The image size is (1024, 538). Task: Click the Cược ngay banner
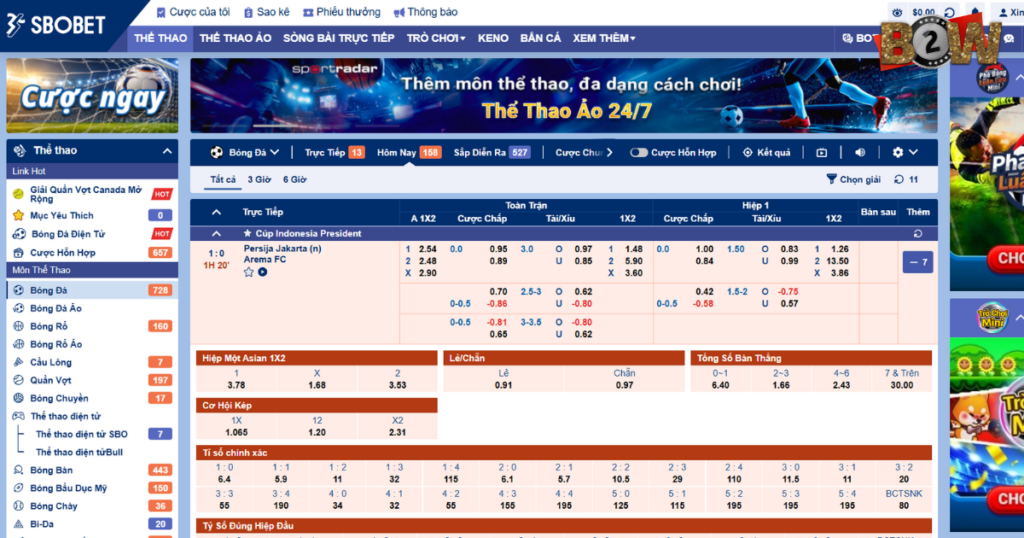92,95
